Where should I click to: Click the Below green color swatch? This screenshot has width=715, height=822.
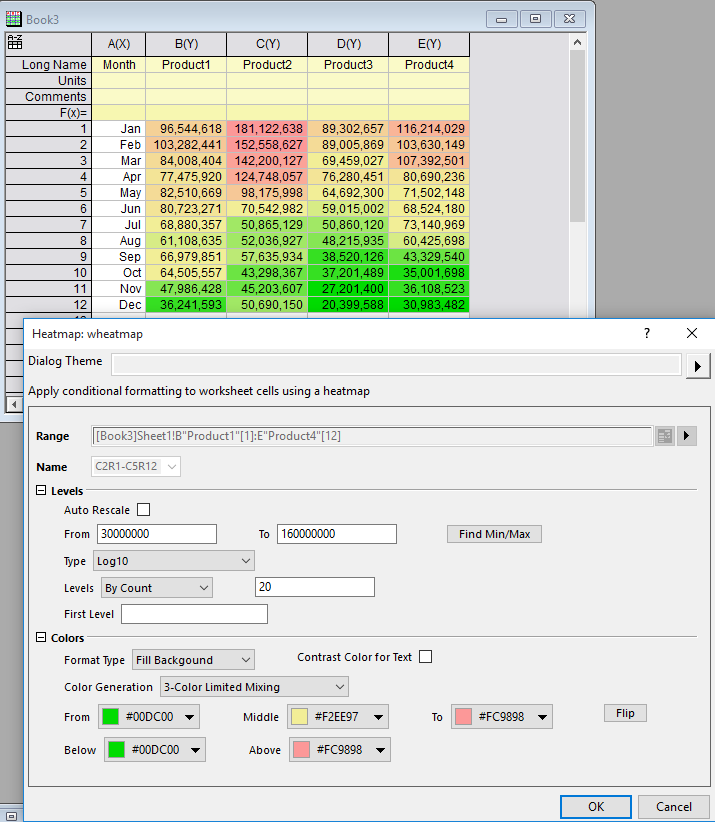tap(116, 750)
